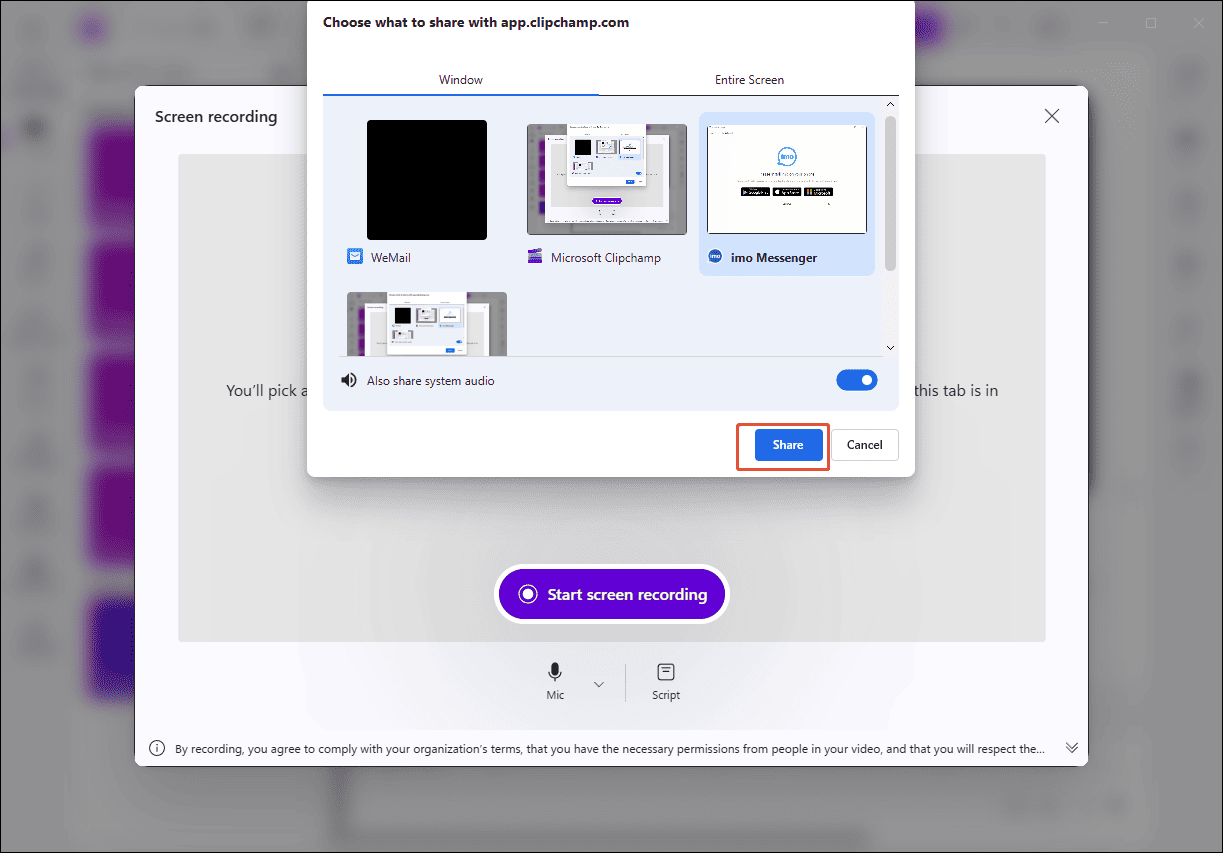The width and height of the screenshot is (1223, 853).
Task: Click the Cancel button
Action: 864,444
